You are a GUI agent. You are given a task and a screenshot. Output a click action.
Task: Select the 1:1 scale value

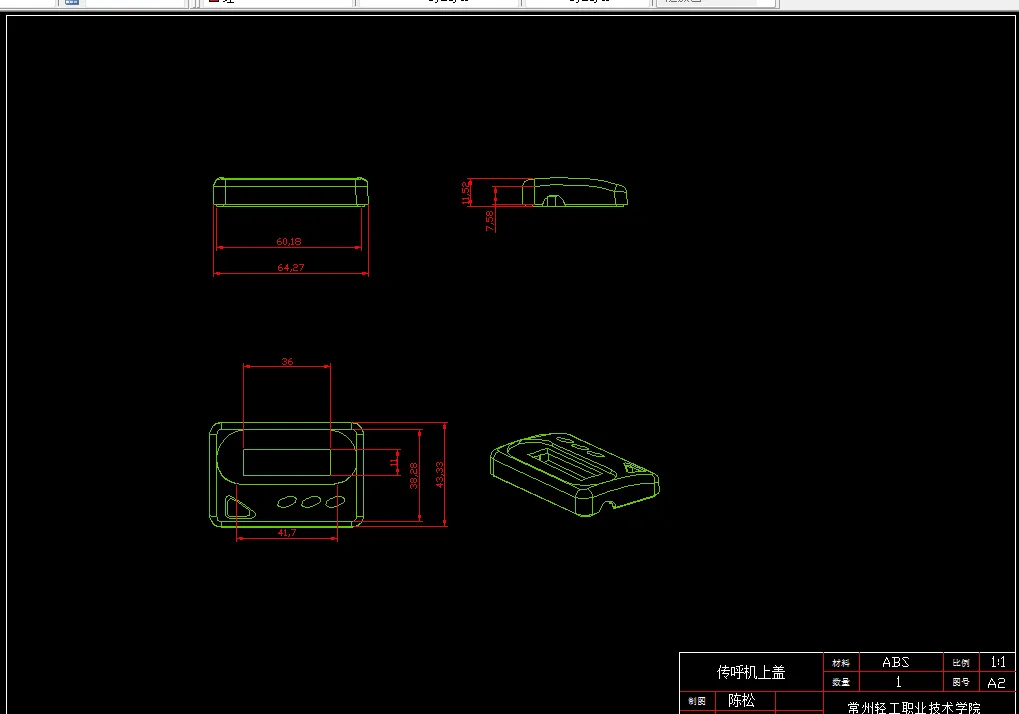998,662
